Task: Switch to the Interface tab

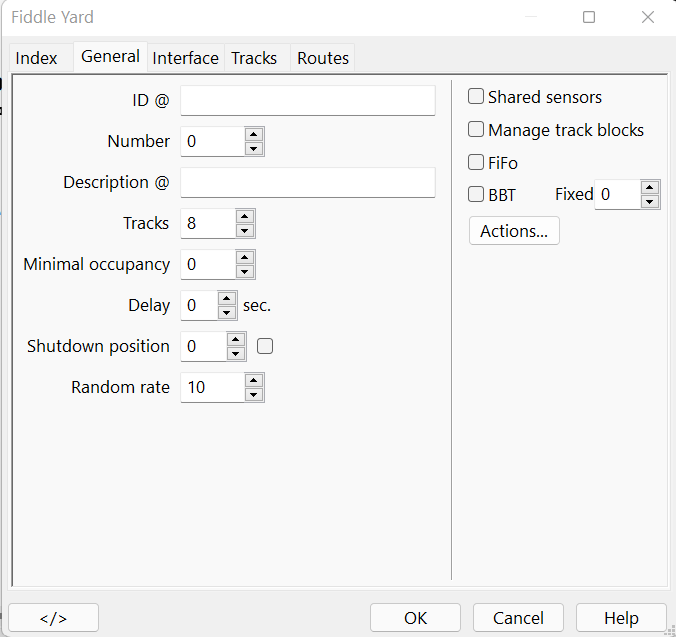Action: [185, 58]
